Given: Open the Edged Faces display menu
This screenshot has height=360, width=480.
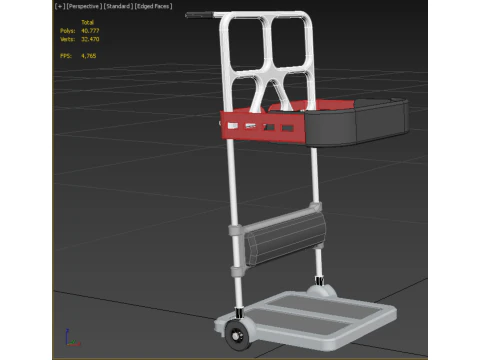Looking at the screenshot, I should click(x=153, y=6).
